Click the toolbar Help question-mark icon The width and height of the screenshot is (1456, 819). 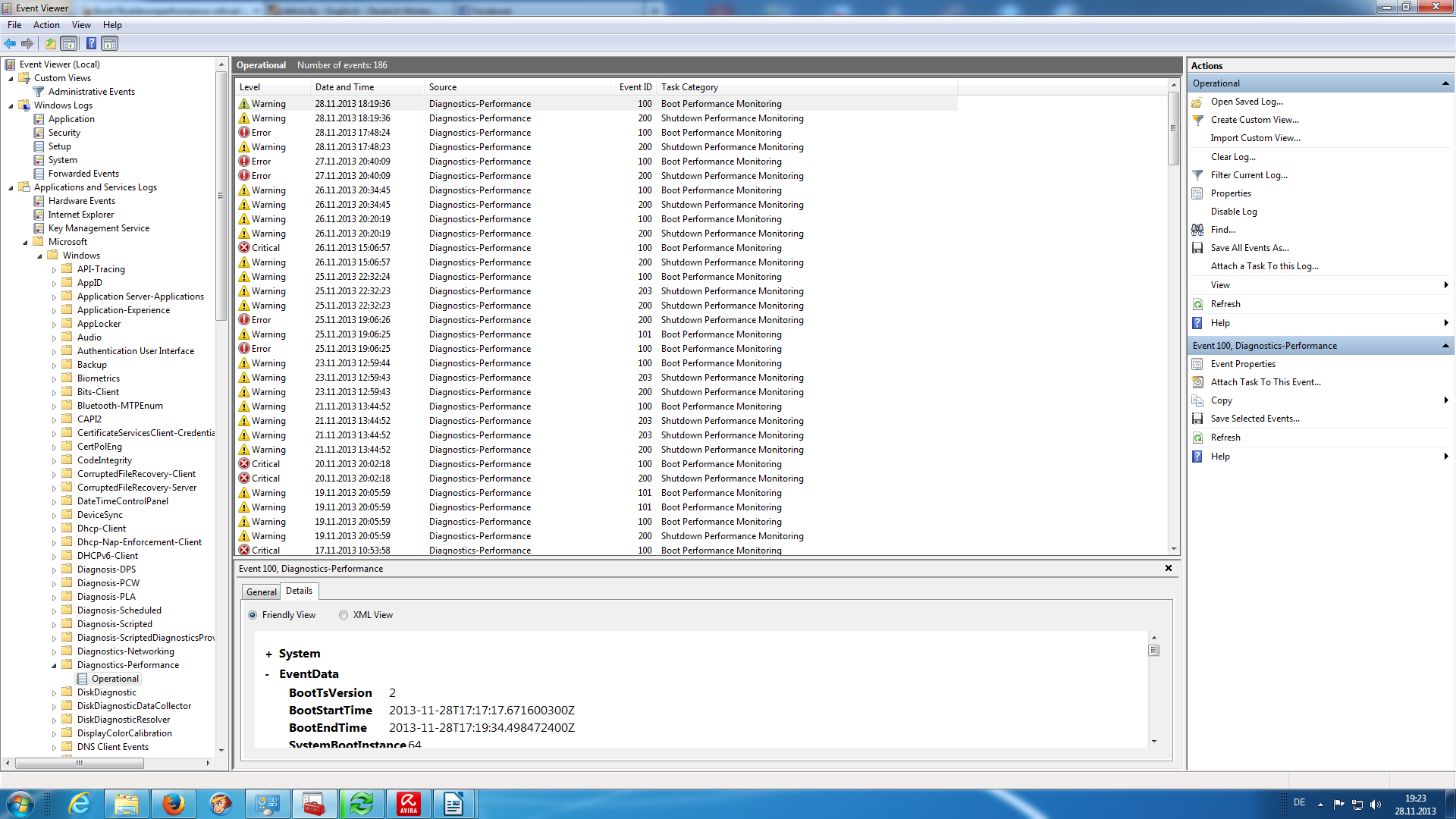pyautogui.click(x=91, y=43)
